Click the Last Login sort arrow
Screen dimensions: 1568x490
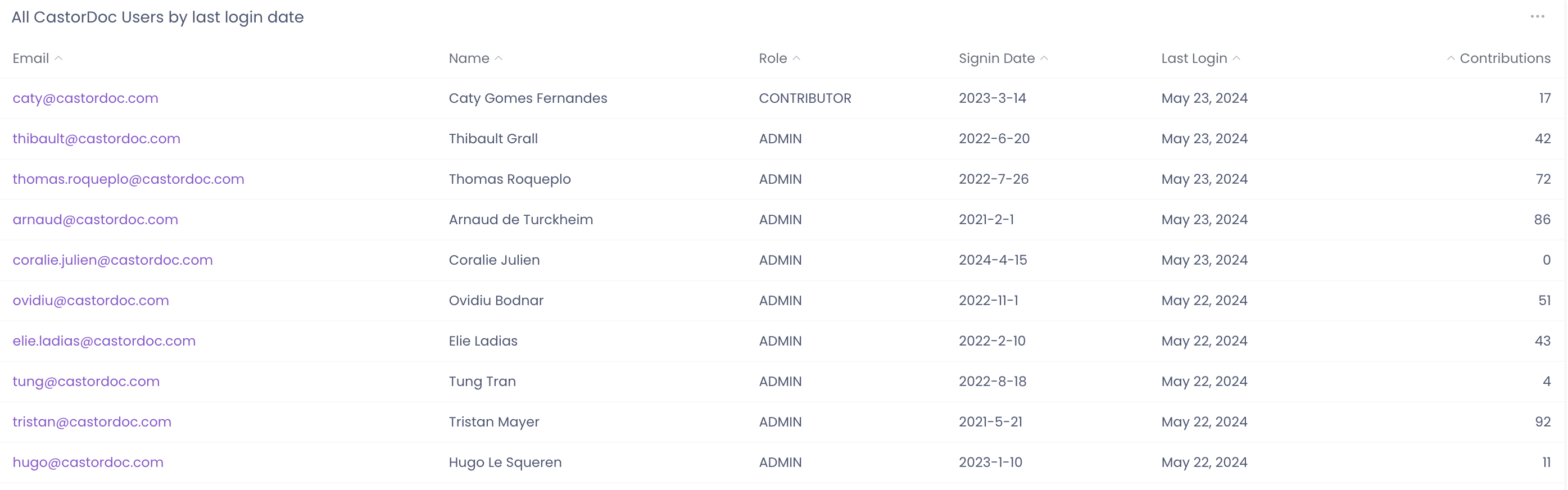[x=1236, y=58]
